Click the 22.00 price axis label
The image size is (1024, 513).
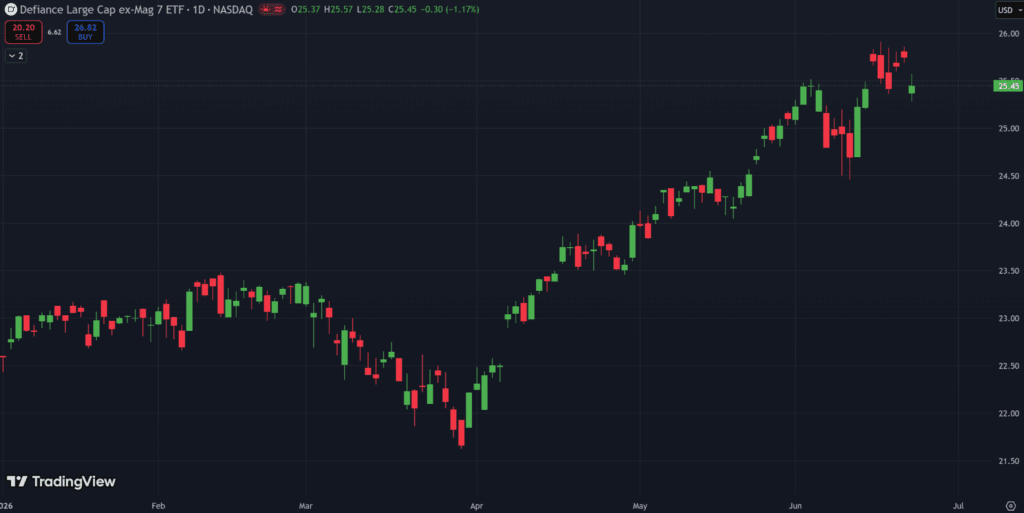pos(1008,414)
